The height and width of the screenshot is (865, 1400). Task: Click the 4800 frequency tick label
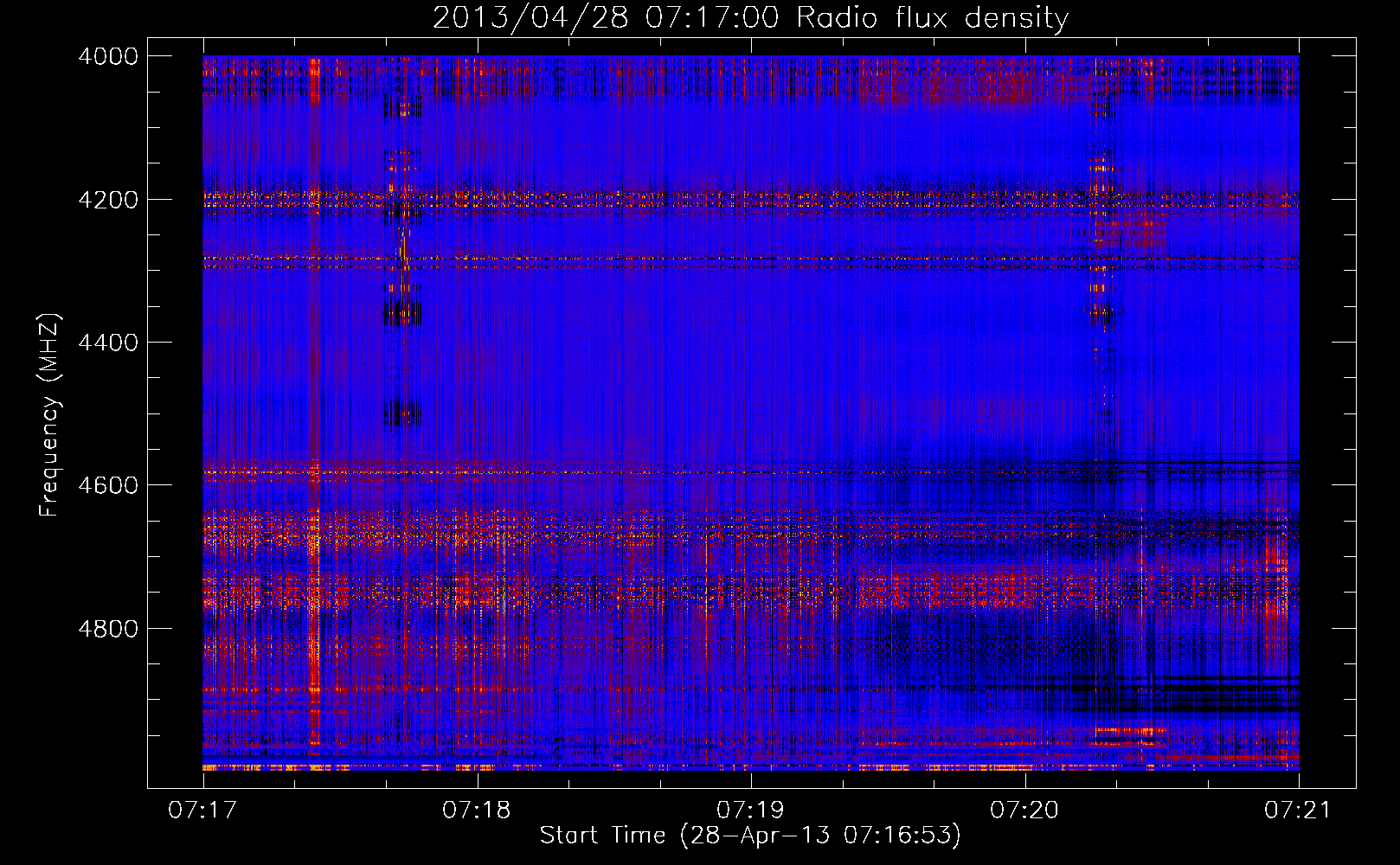[108, 628]
